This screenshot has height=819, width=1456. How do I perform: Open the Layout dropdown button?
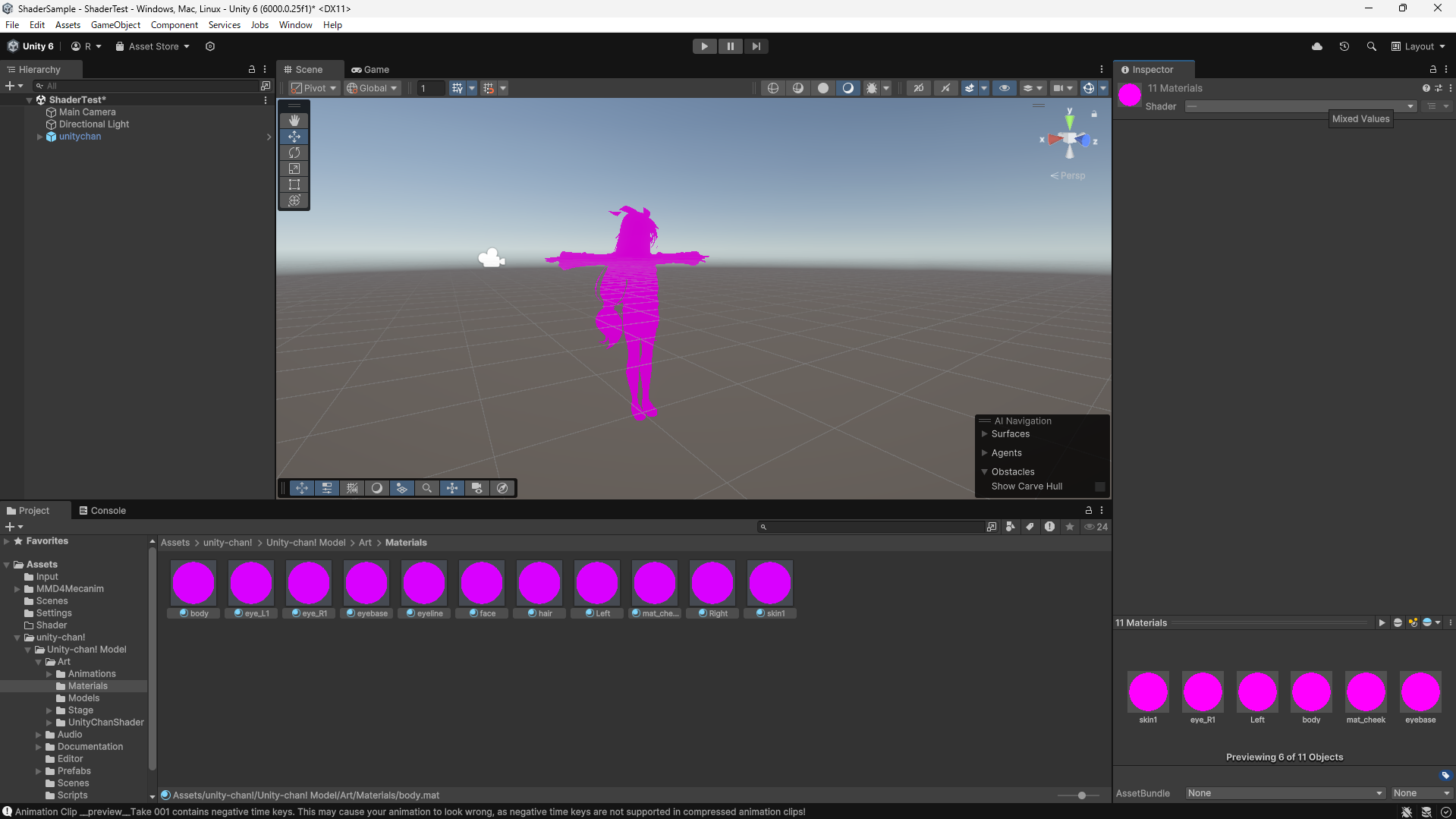1418,46
